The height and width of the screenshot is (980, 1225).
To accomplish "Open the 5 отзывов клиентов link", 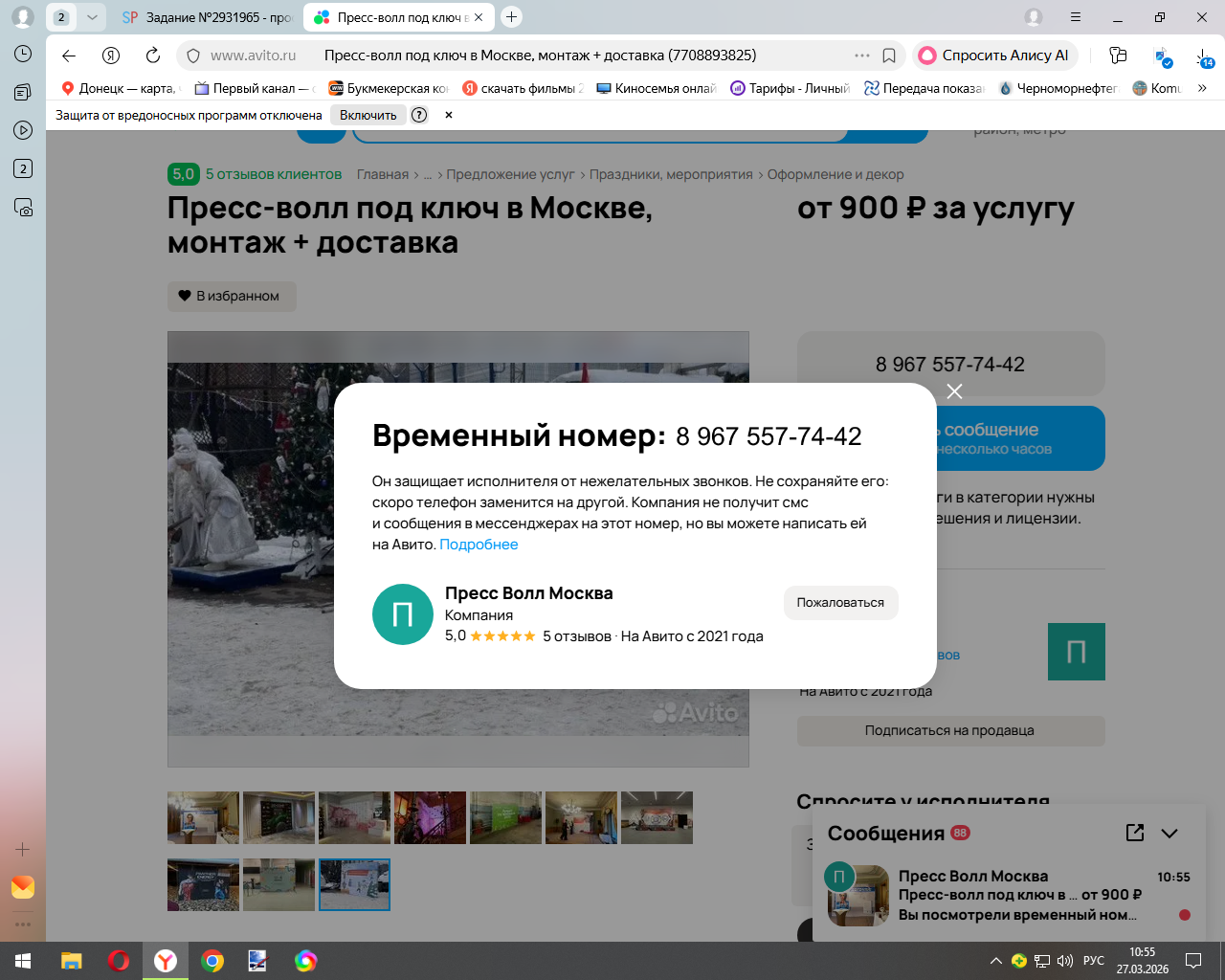I will point(274,174).
